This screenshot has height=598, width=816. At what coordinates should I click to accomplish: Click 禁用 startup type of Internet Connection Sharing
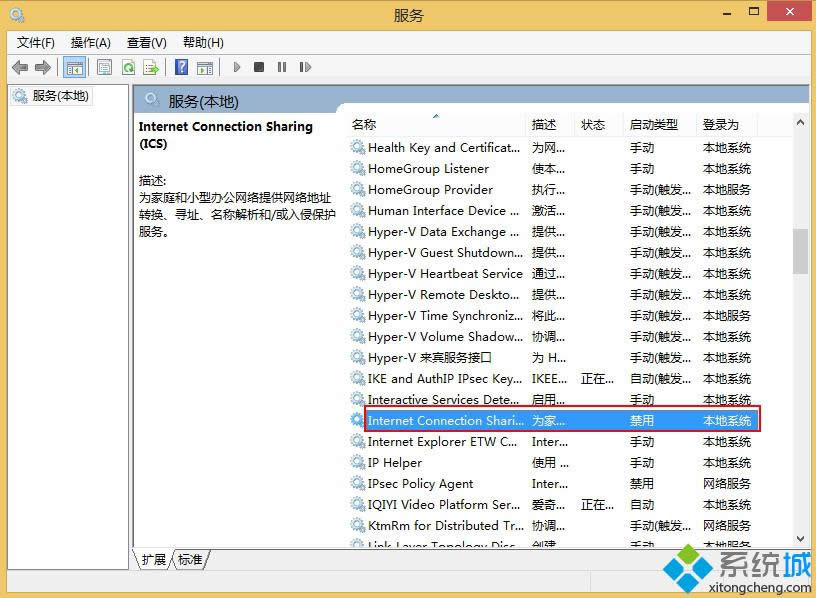click(642, 421)
